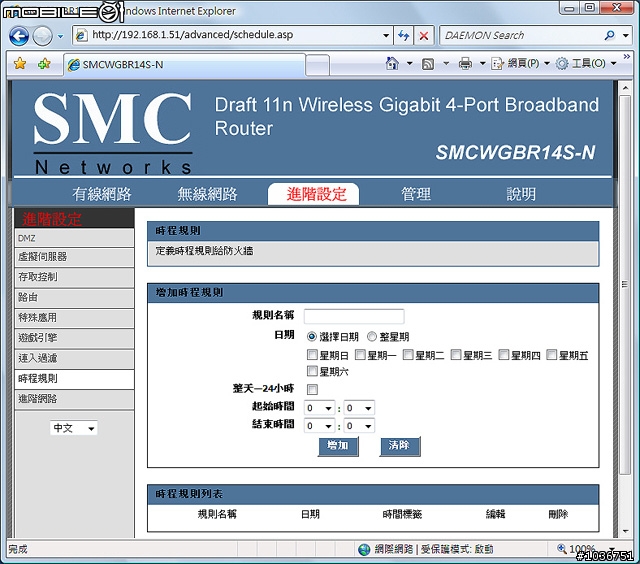Screen dimensions: 640x564
Task: Click the 清除 clear button
Action: point(400,446)
